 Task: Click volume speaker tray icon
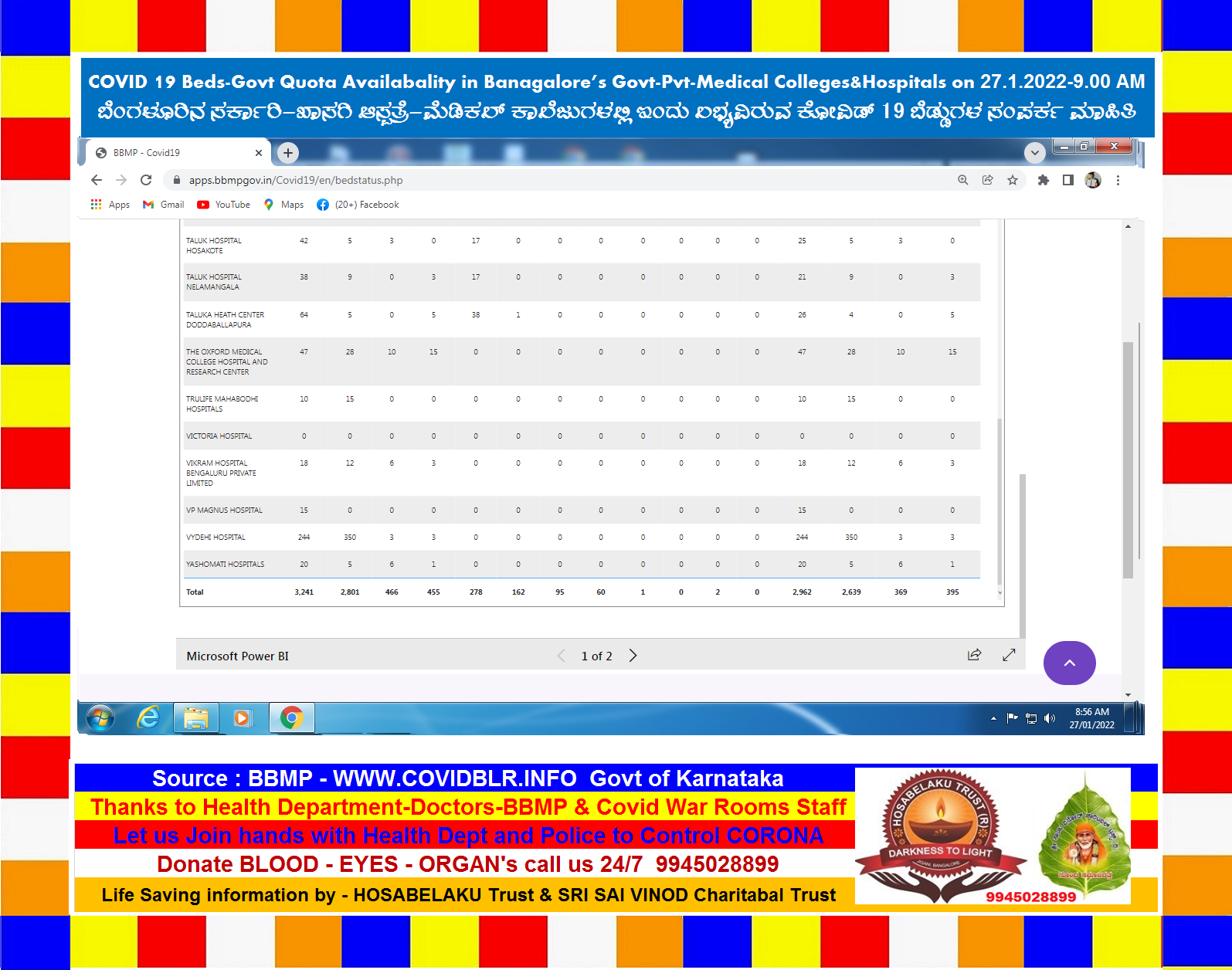(x=1049, y=718)
